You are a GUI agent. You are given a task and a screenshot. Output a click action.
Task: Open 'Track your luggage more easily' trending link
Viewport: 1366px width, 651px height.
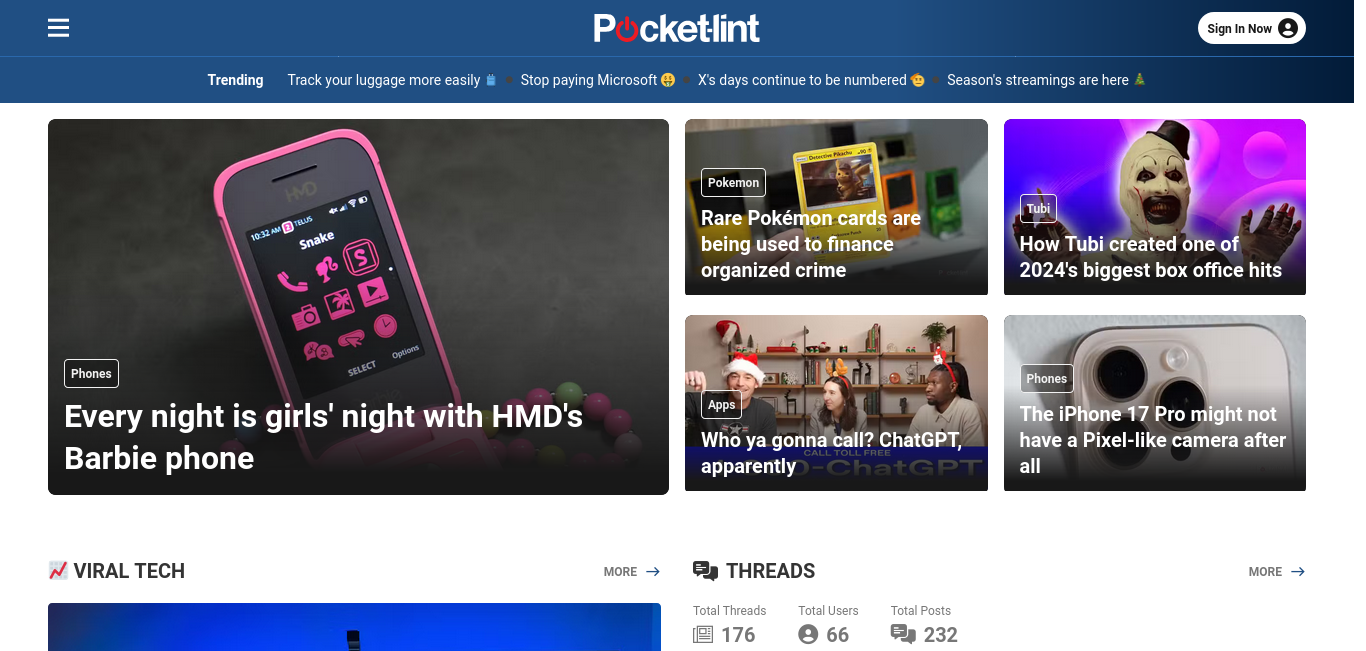pyautogui.click(x=392, y=80)
